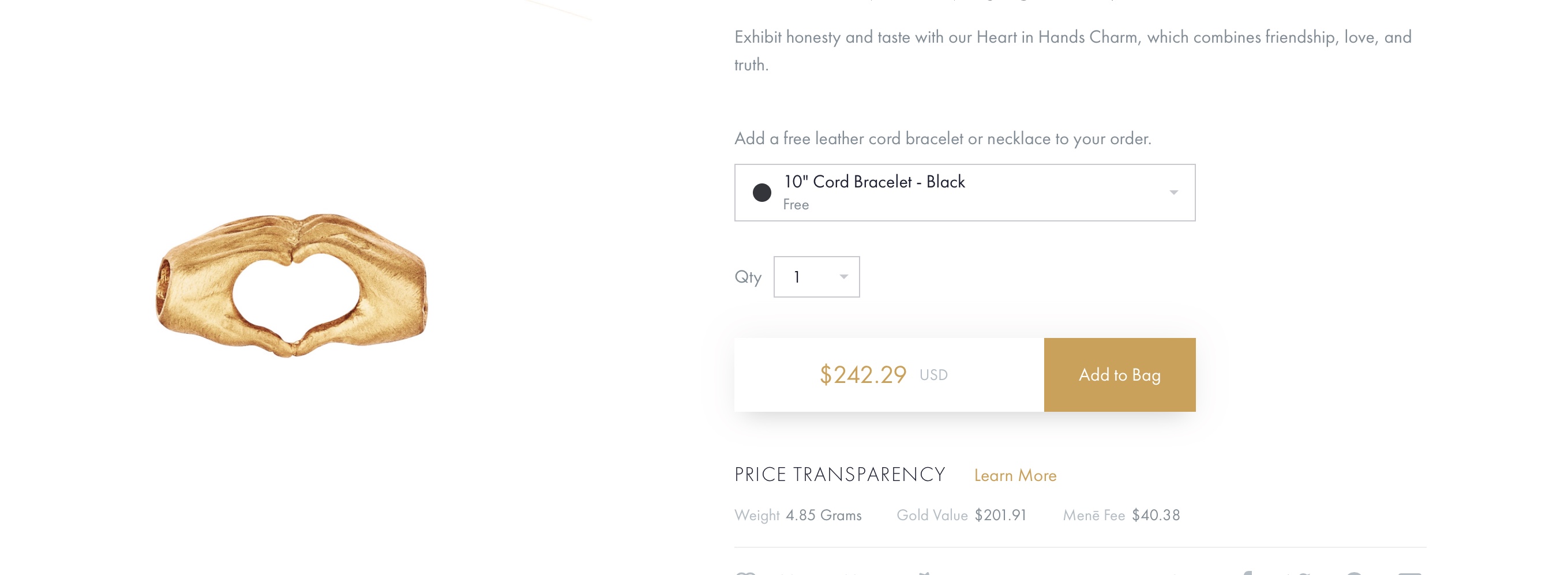Click the Qty label

[748, 277]
